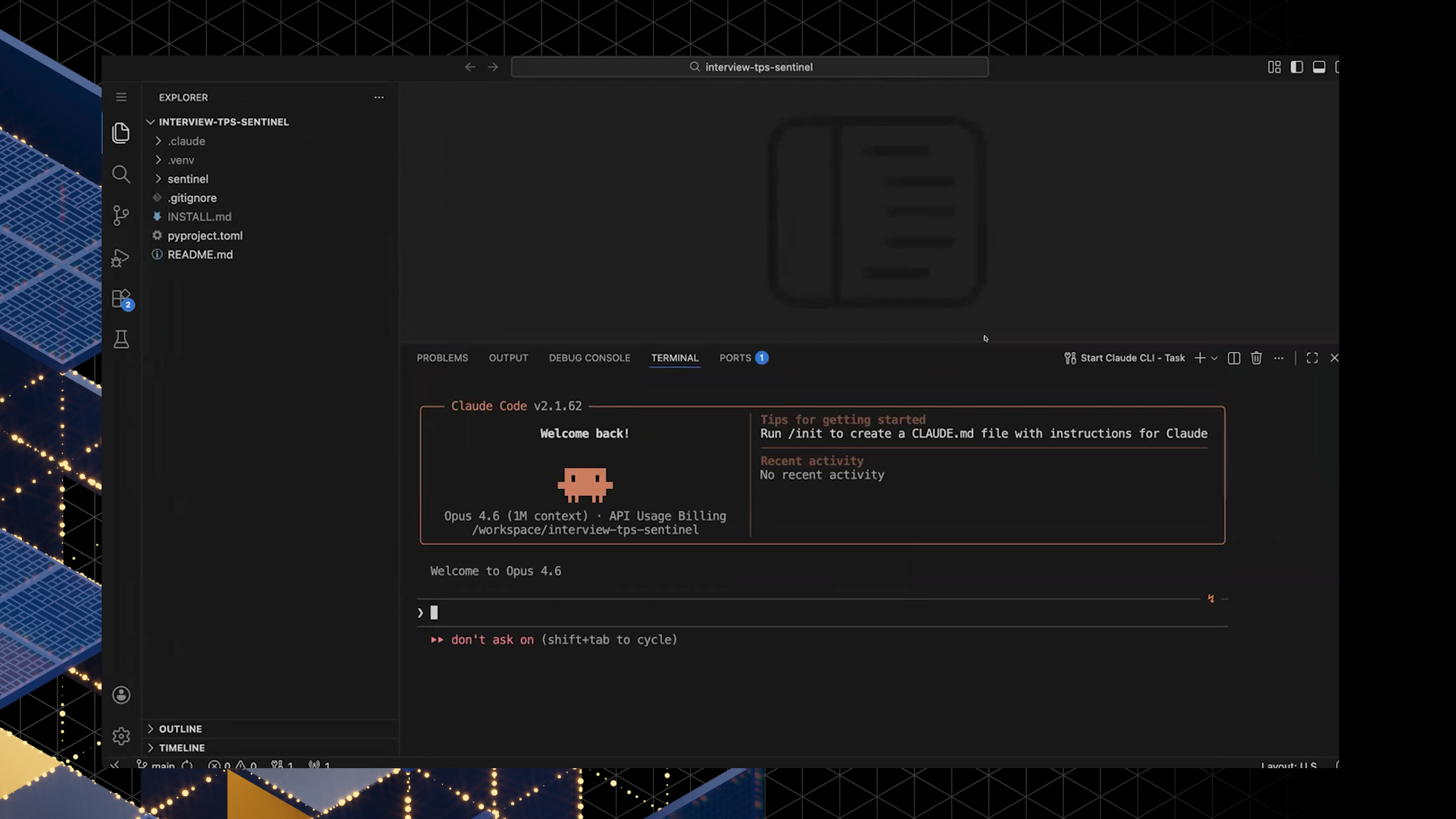1456x819 pixels.
Task: Click the interview-tps-sentinel command center search box
Action: click(749, 67)
